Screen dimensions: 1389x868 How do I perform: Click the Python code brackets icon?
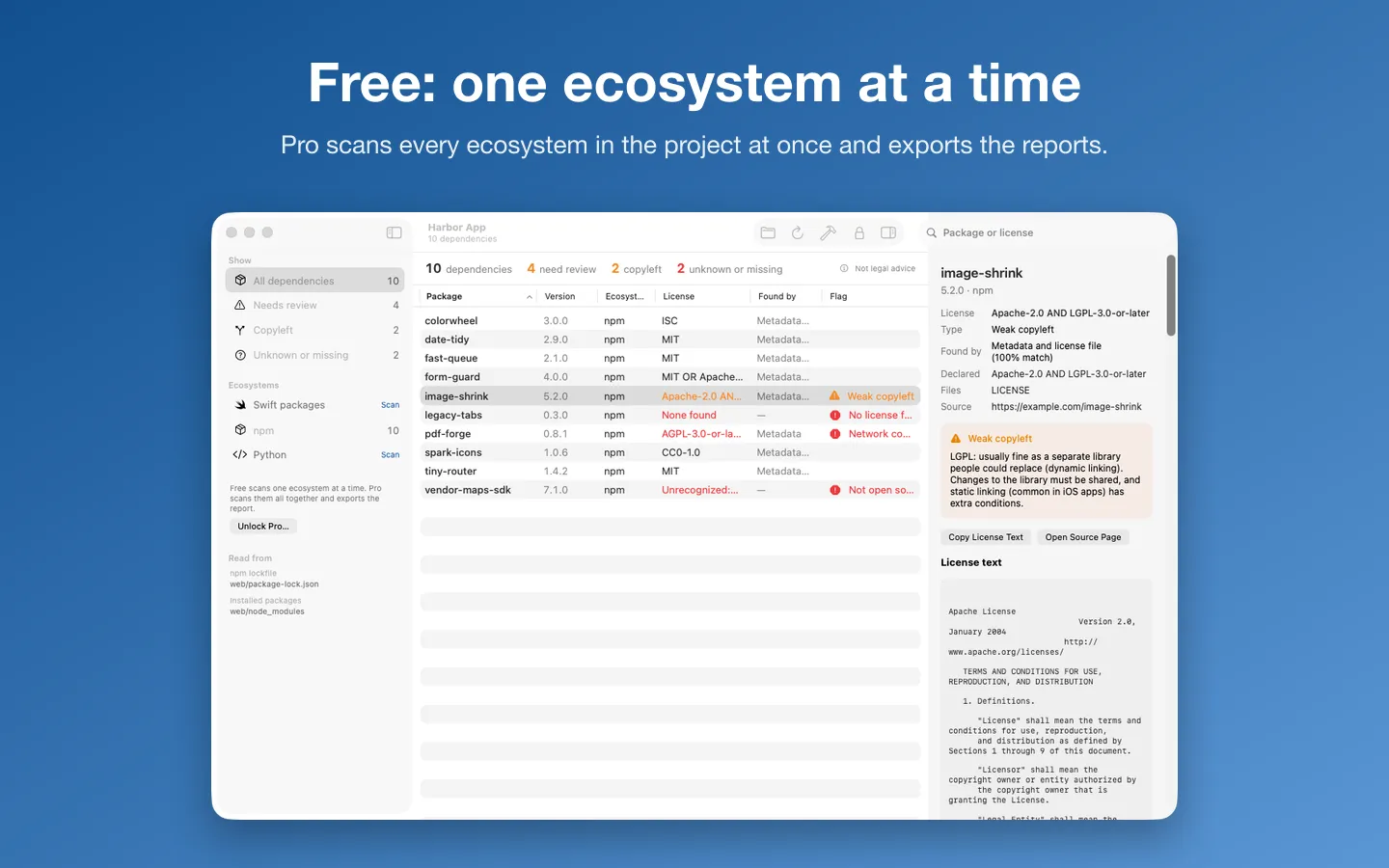(x=240, y=455)
